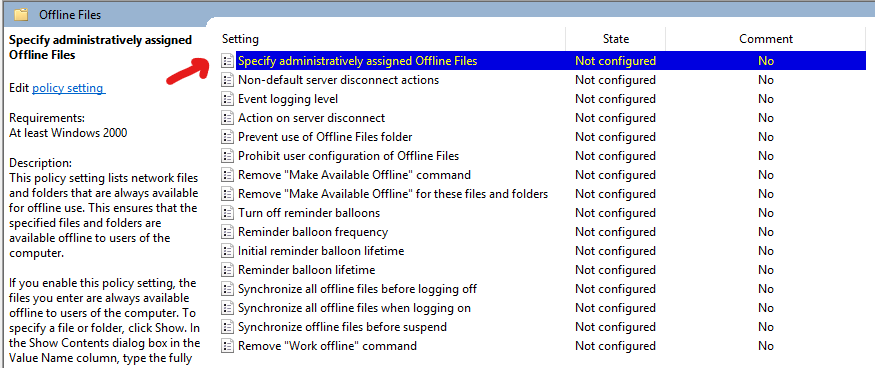This screenshot has width=875, height=368.
Task: Sort list by the Setting column header
Action: point(240,39)
